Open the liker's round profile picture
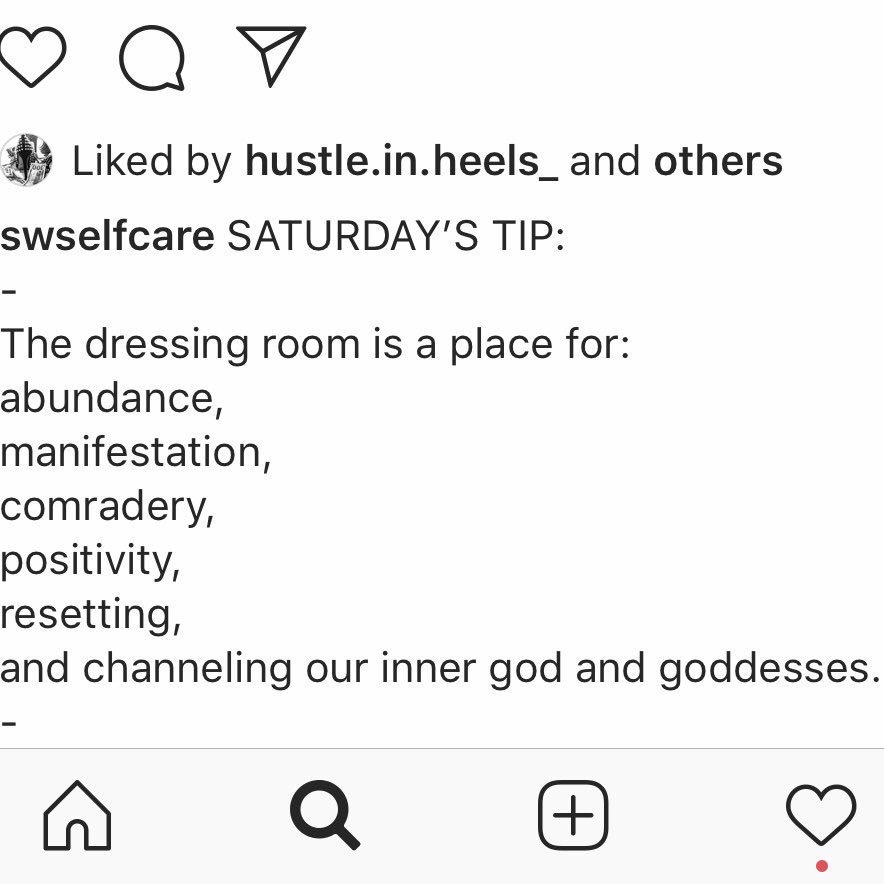This screenshot has width=884, height=884. click(x=26, y=160)
